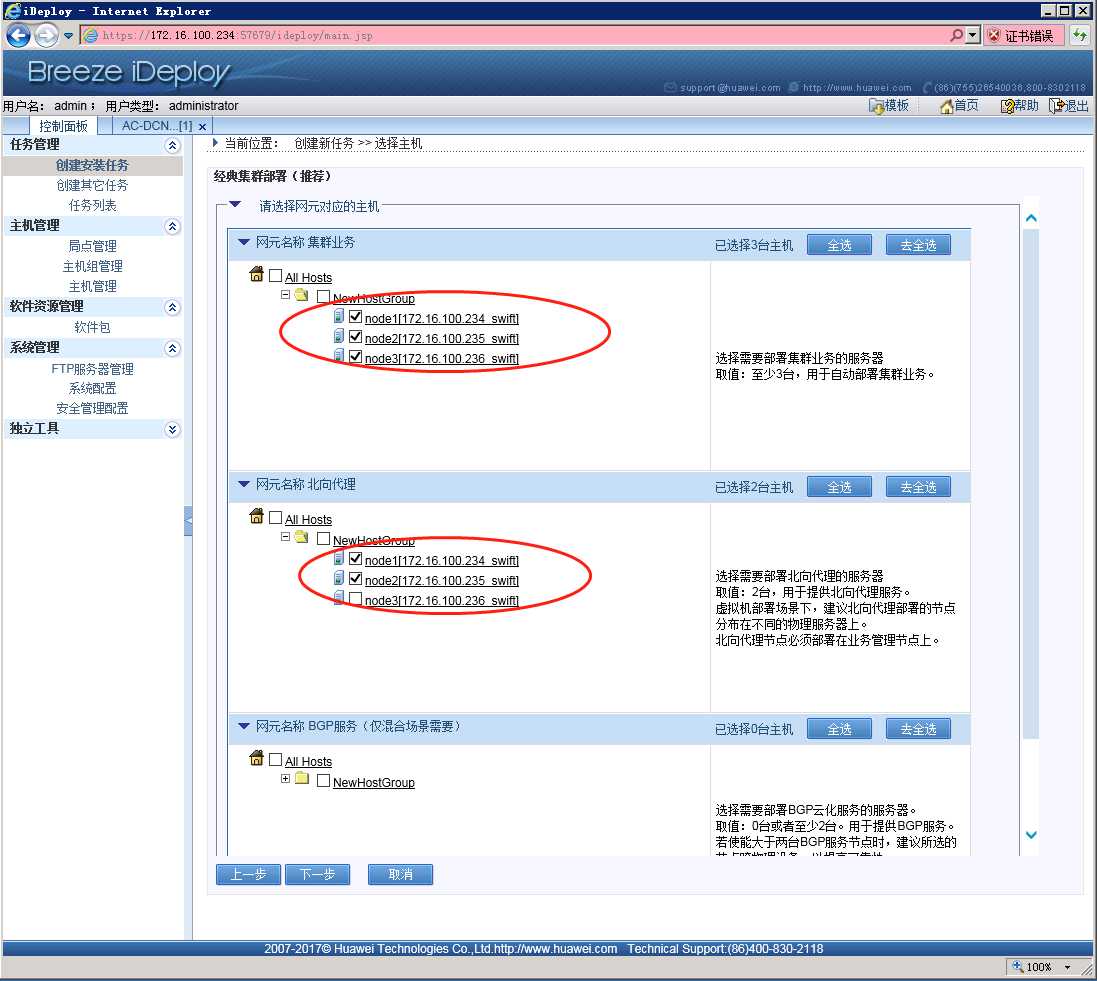Open address bar dropdown arrow
This screenshot has width=1097, height=981.
coord(972,35)
